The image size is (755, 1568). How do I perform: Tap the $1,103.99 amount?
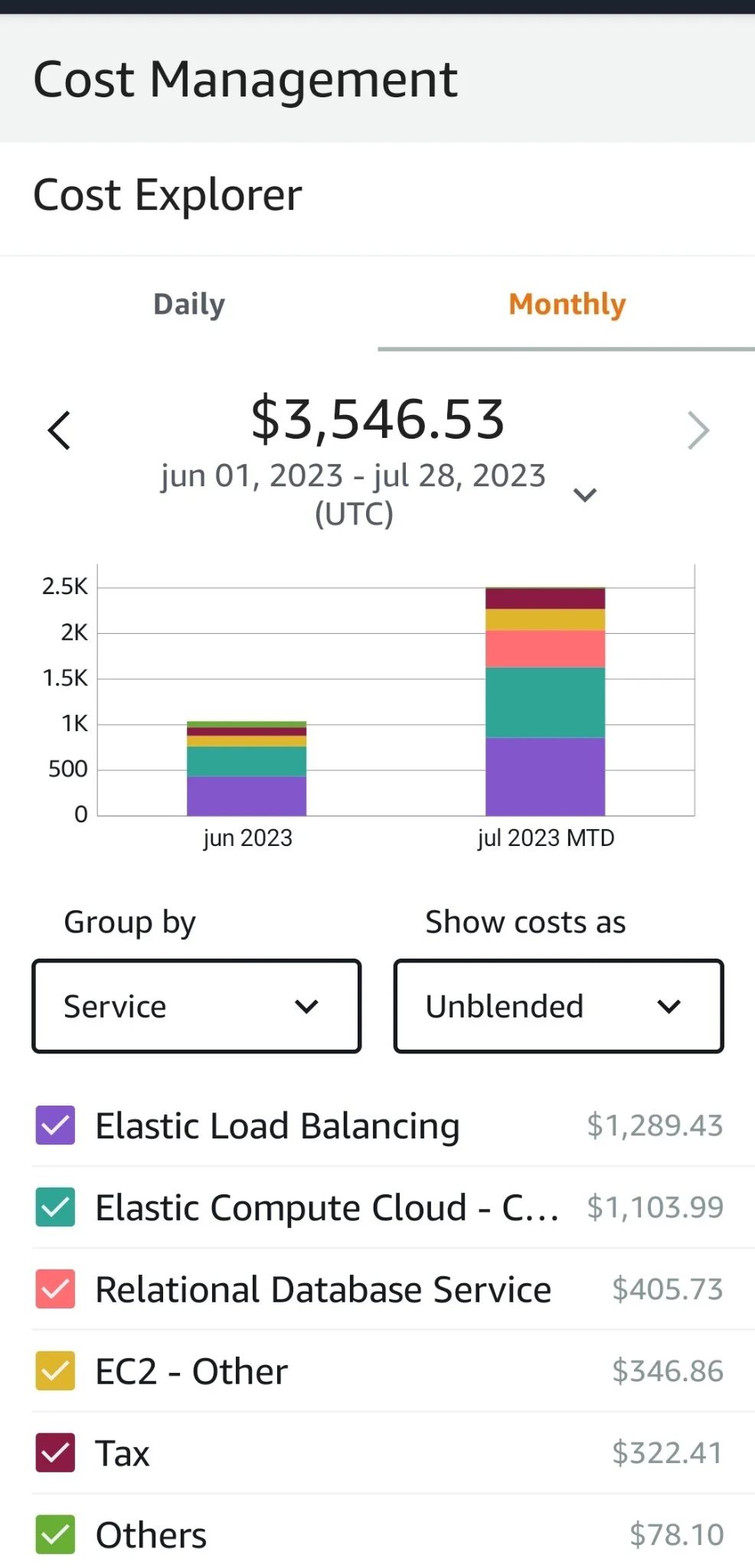click(x=655, y=1207)
